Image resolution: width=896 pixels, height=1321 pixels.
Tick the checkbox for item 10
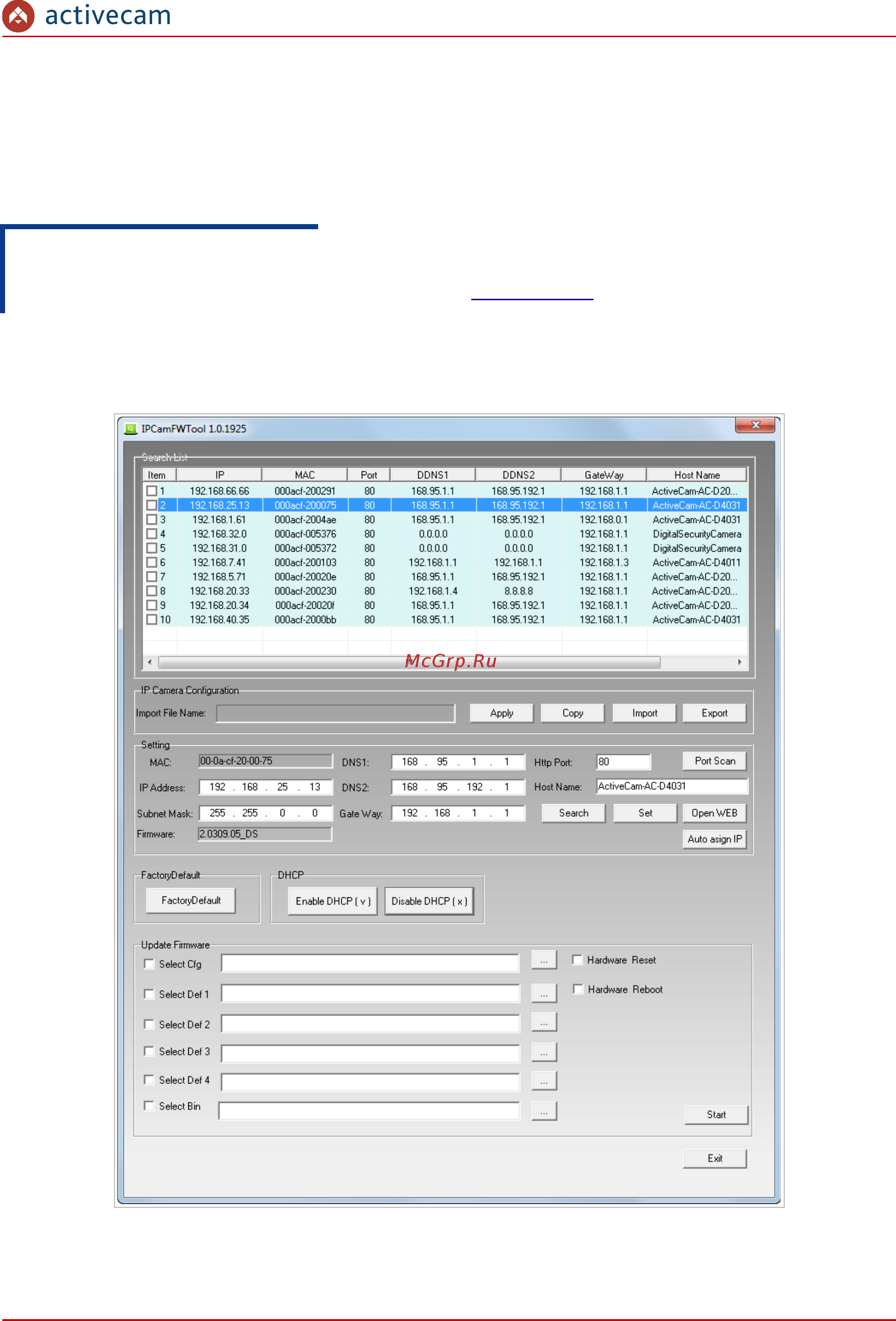point(152,619)
